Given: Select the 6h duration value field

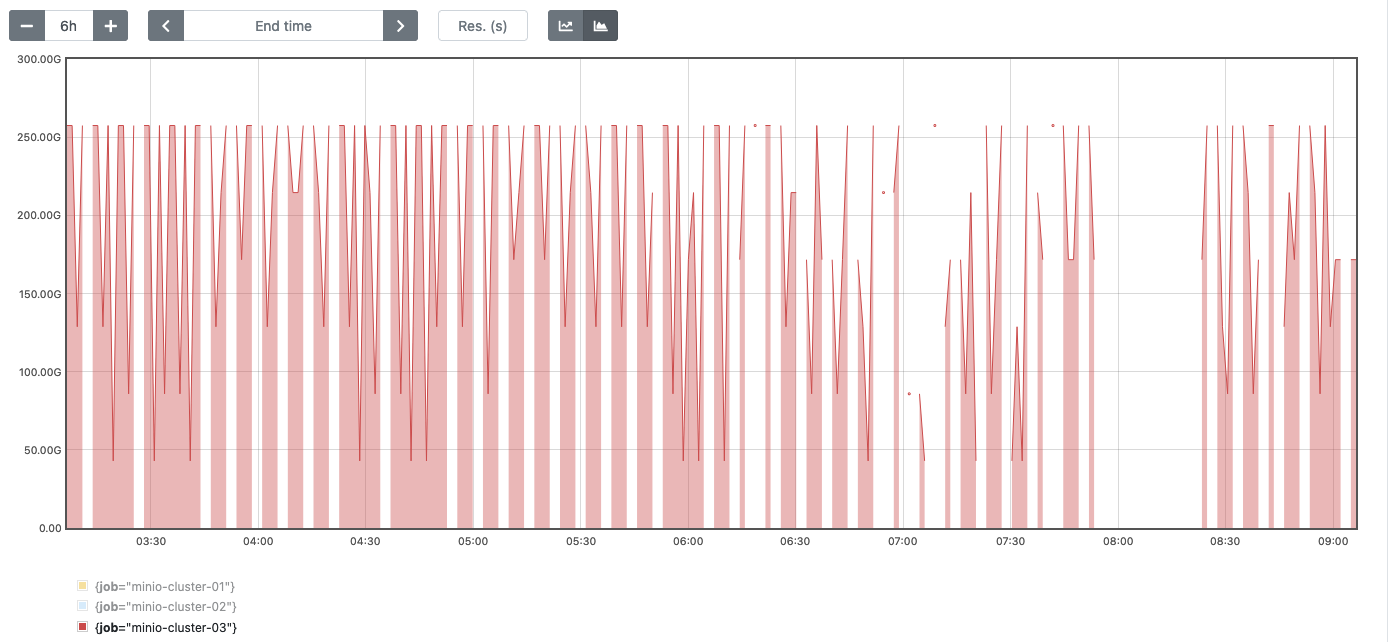Looking at the screenshot, I should pyautogui.click(x=68, y=25).
